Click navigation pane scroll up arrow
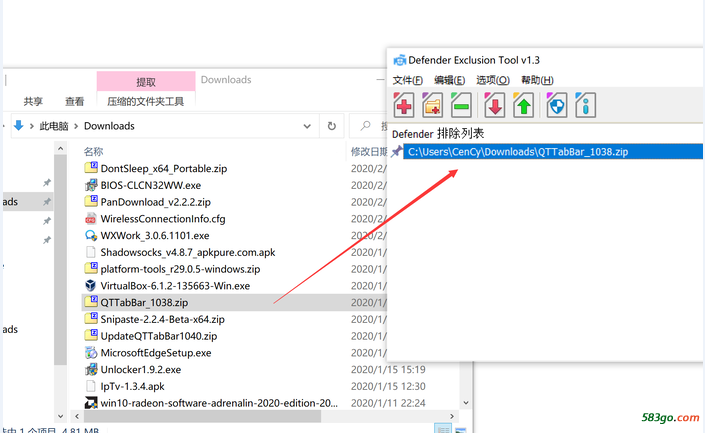Image resolution: width=705 pixels, height=433 pixels. click(x=61, y=148)
